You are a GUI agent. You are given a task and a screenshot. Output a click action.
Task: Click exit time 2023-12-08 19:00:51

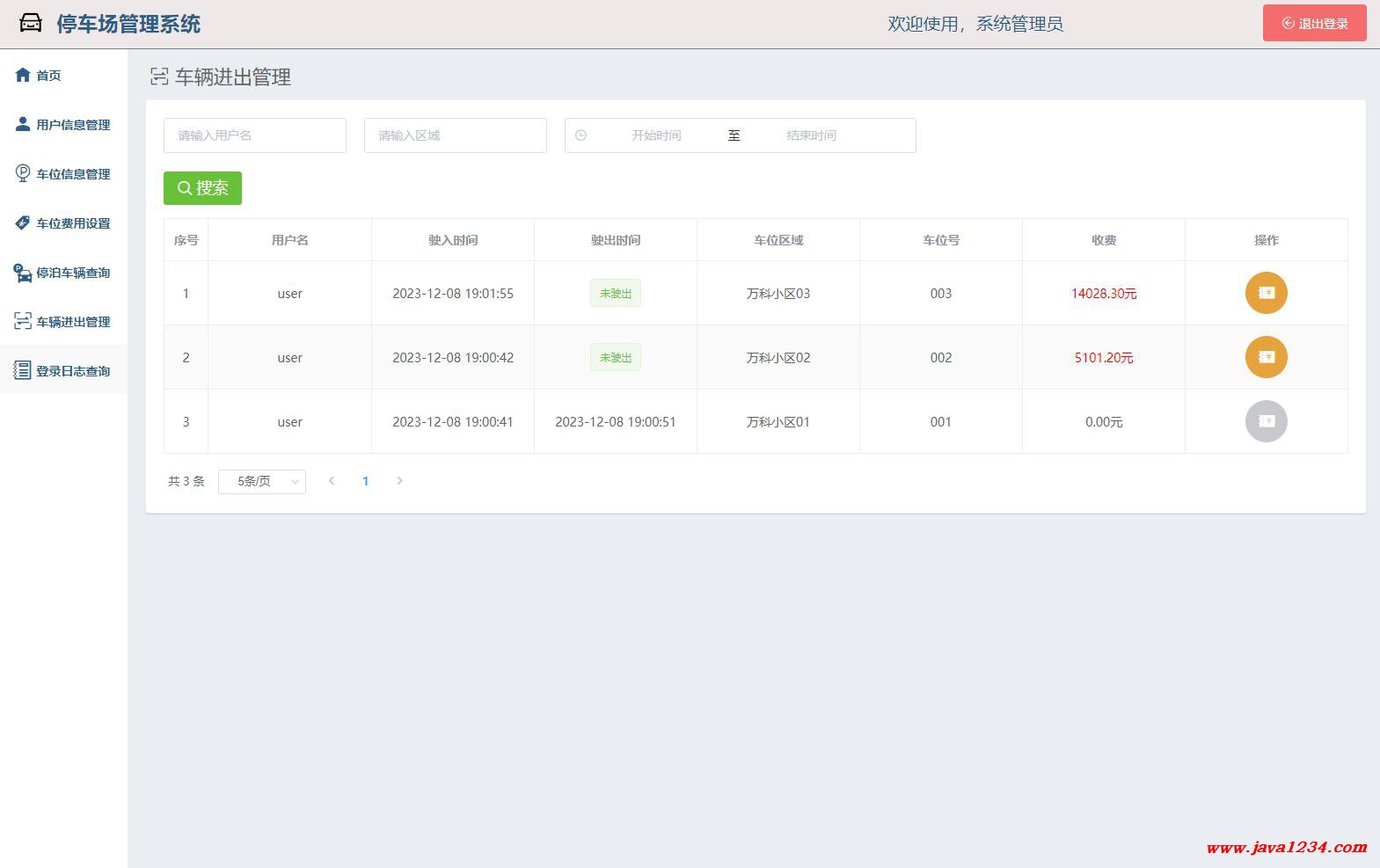(616, 422)
